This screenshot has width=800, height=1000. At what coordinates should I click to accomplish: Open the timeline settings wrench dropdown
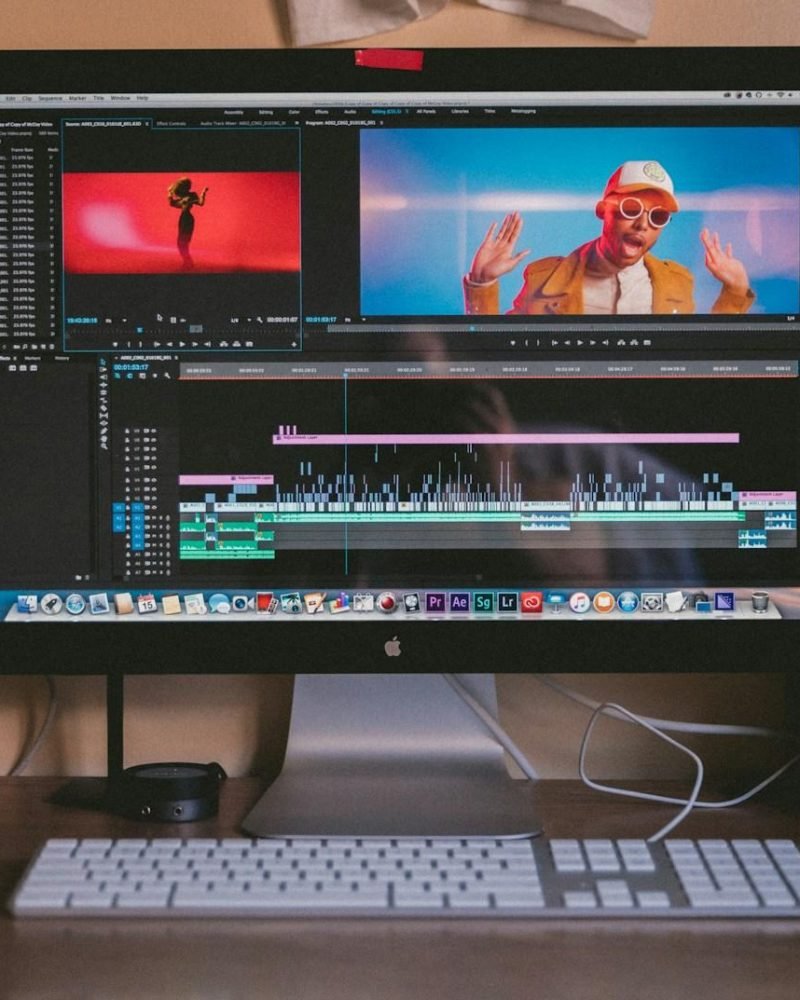click(x=167, y=375)
